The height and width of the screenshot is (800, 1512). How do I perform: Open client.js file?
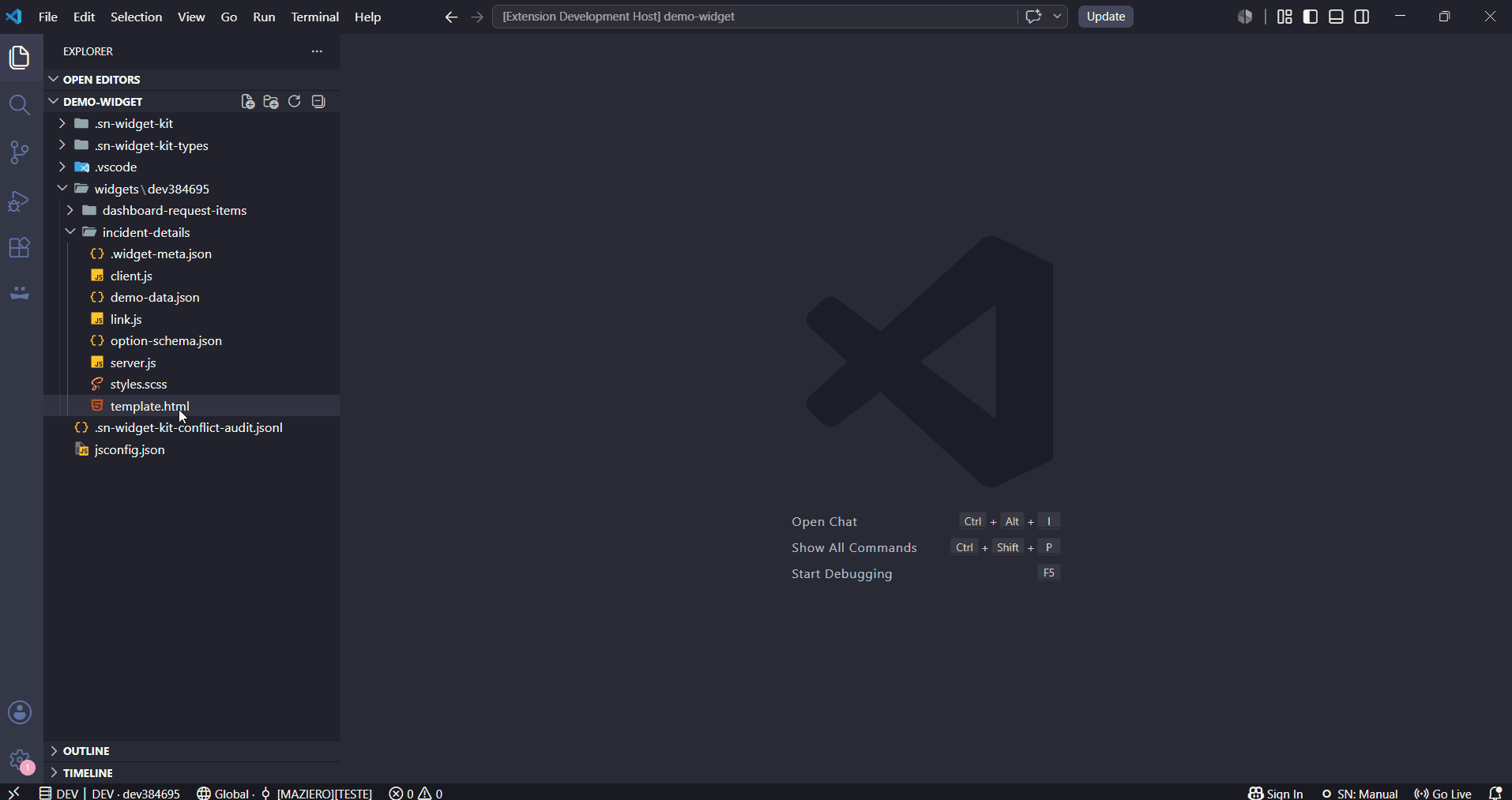tap(192, 276)
